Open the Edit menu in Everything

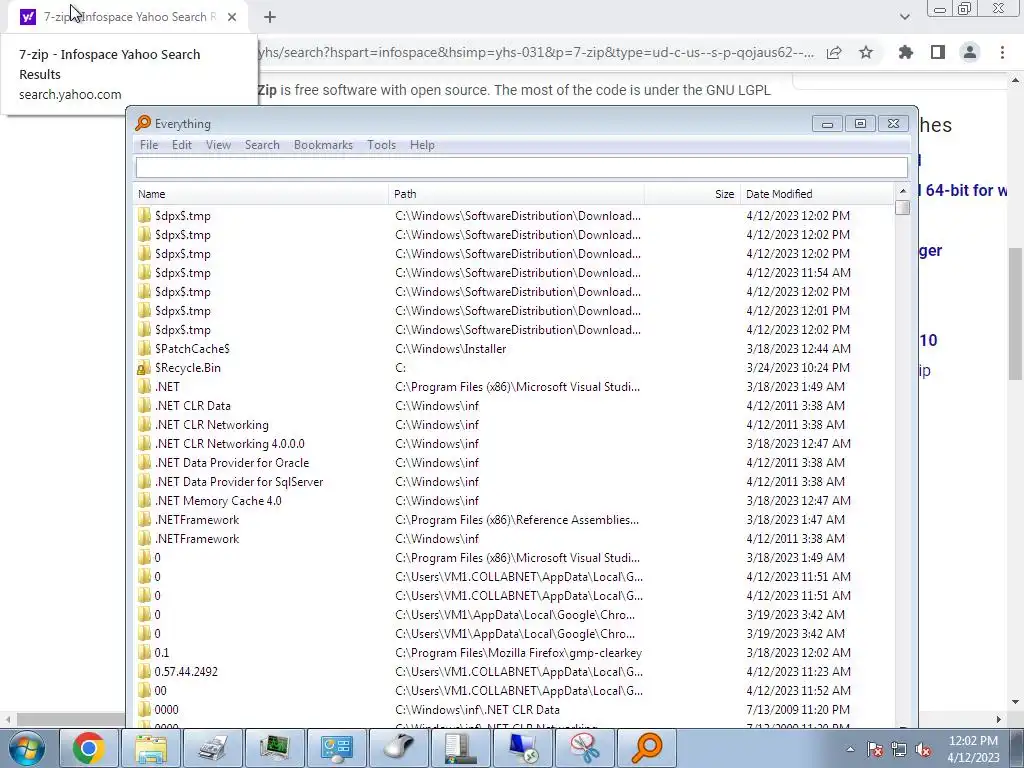tap(182, 145)
